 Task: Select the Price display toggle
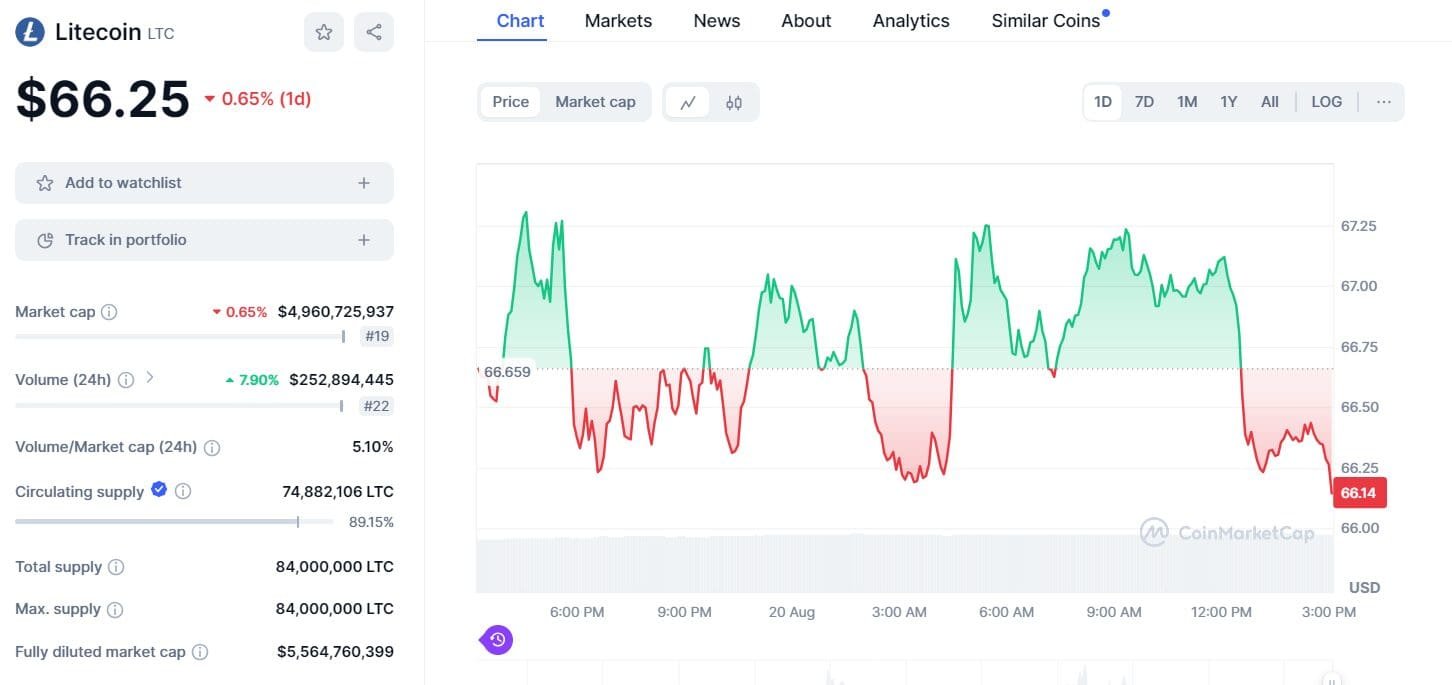(510, 101)
